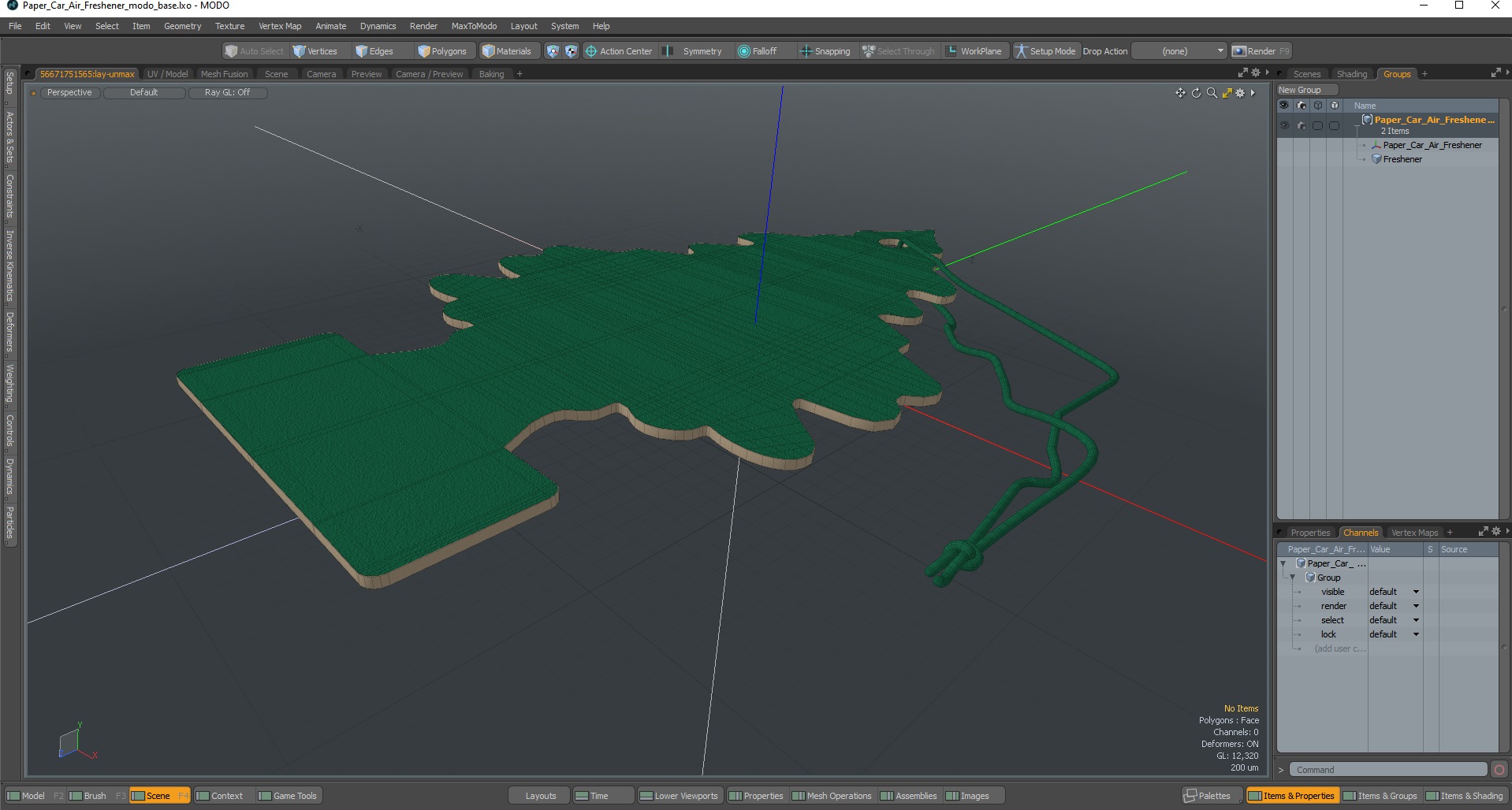Toggle render camera of Paper_Car_Air_Freshener group
This screenshot has height=810, width=1512.
click(x=1302, y=125)
